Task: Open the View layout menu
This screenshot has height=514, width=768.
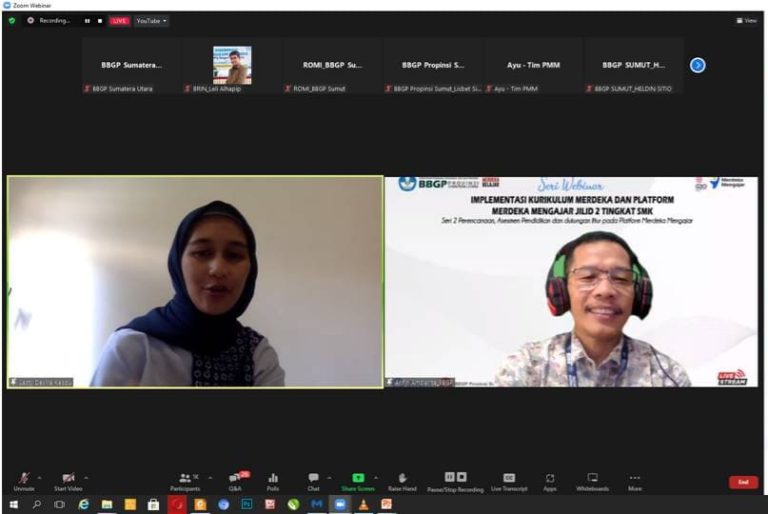Action: click(747, 21)
